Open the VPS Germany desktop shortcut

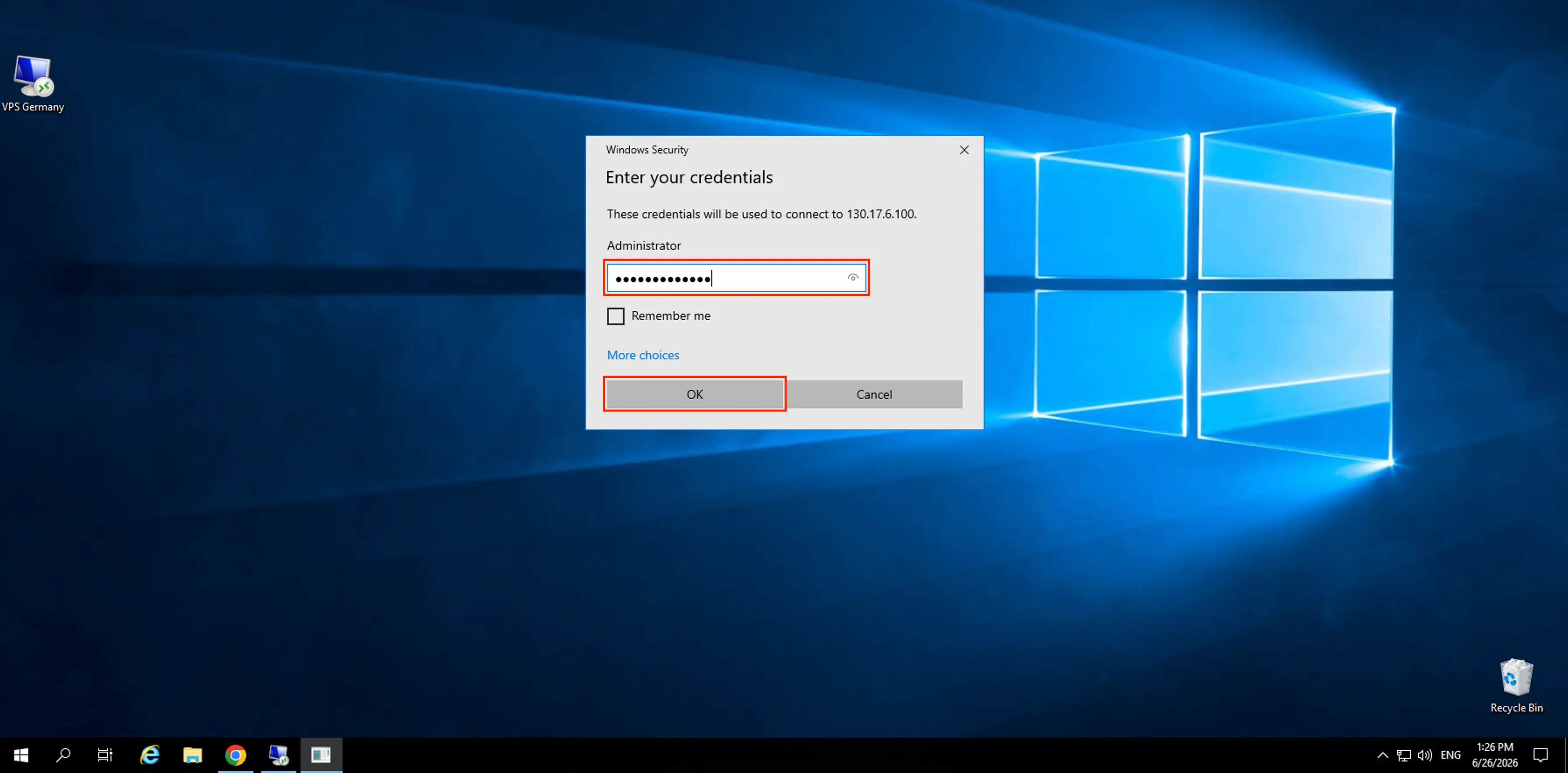click(x=33, y=83)
